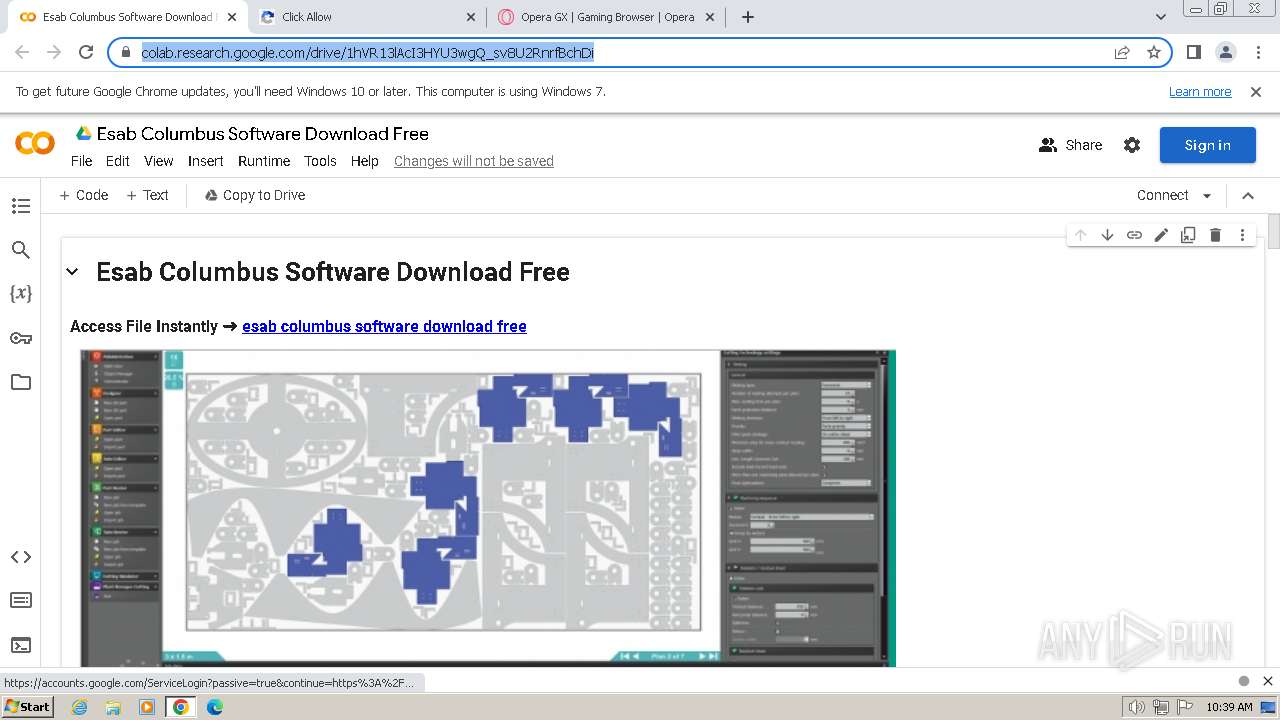Open the Edit menu
The image size is (1280, 720).
118,161
